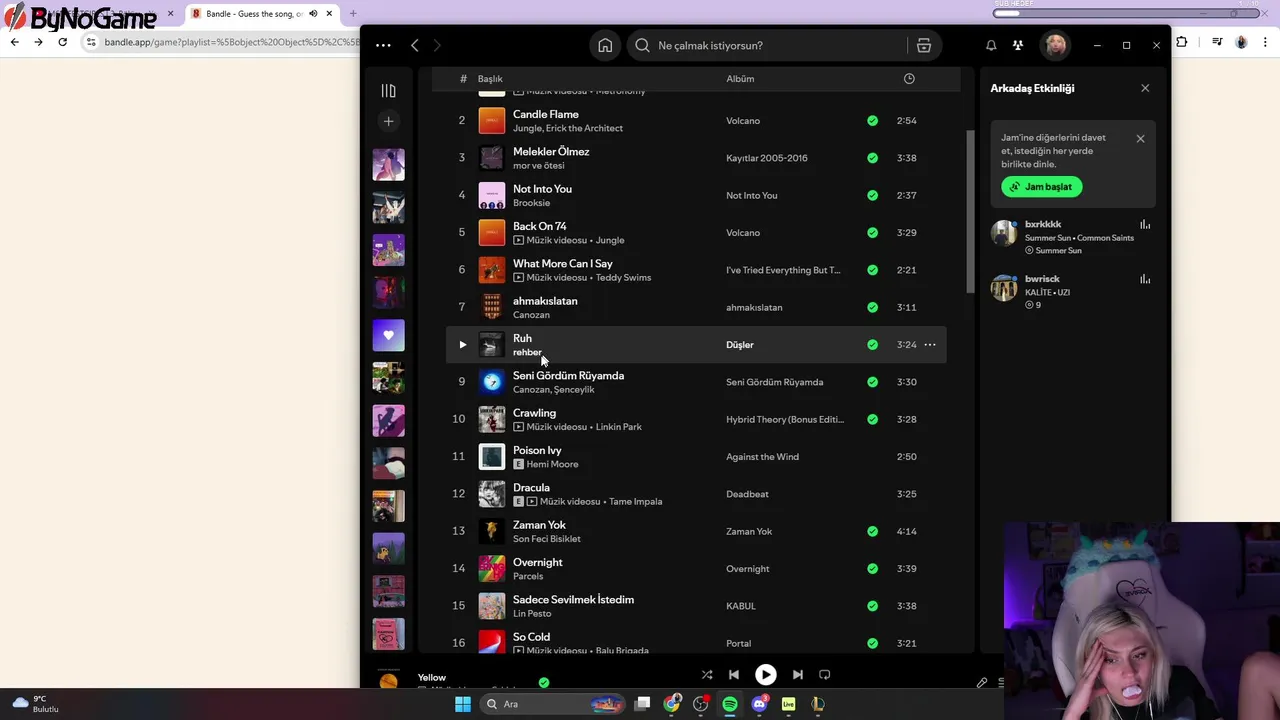Screen dimensions: 1280x720
Task: Toggle the Friend Activity icon in the top bar
Action: [x=1017, y=45]
